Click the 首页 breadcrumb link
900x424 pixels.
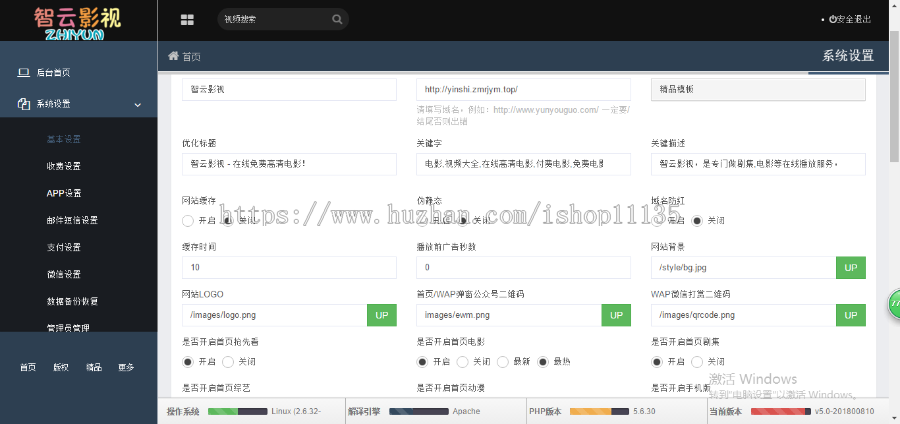pos(192,57)
